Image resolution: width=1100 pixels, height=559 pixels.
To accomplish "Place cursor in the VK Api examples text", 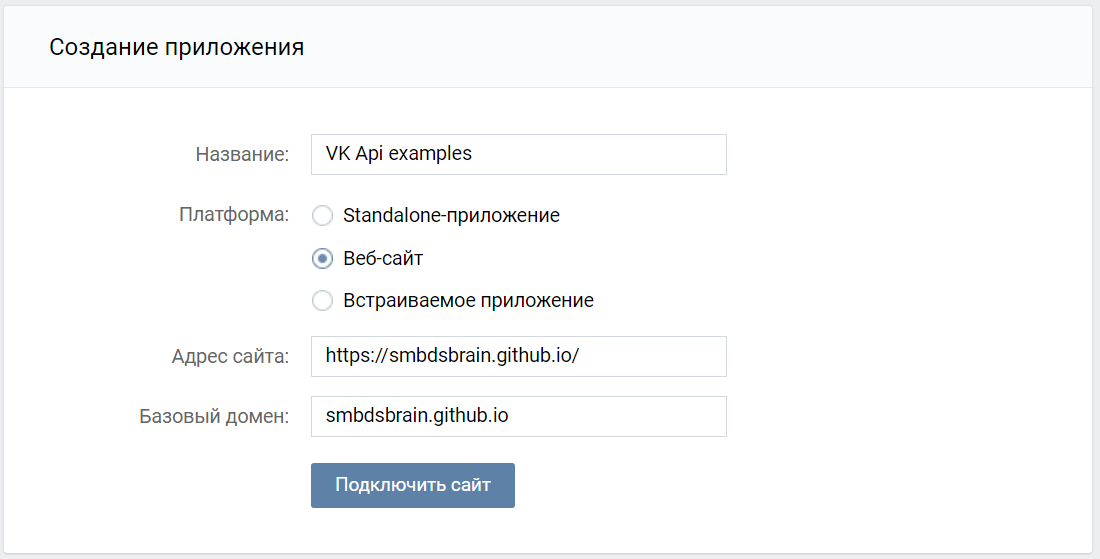I will 399,154.
